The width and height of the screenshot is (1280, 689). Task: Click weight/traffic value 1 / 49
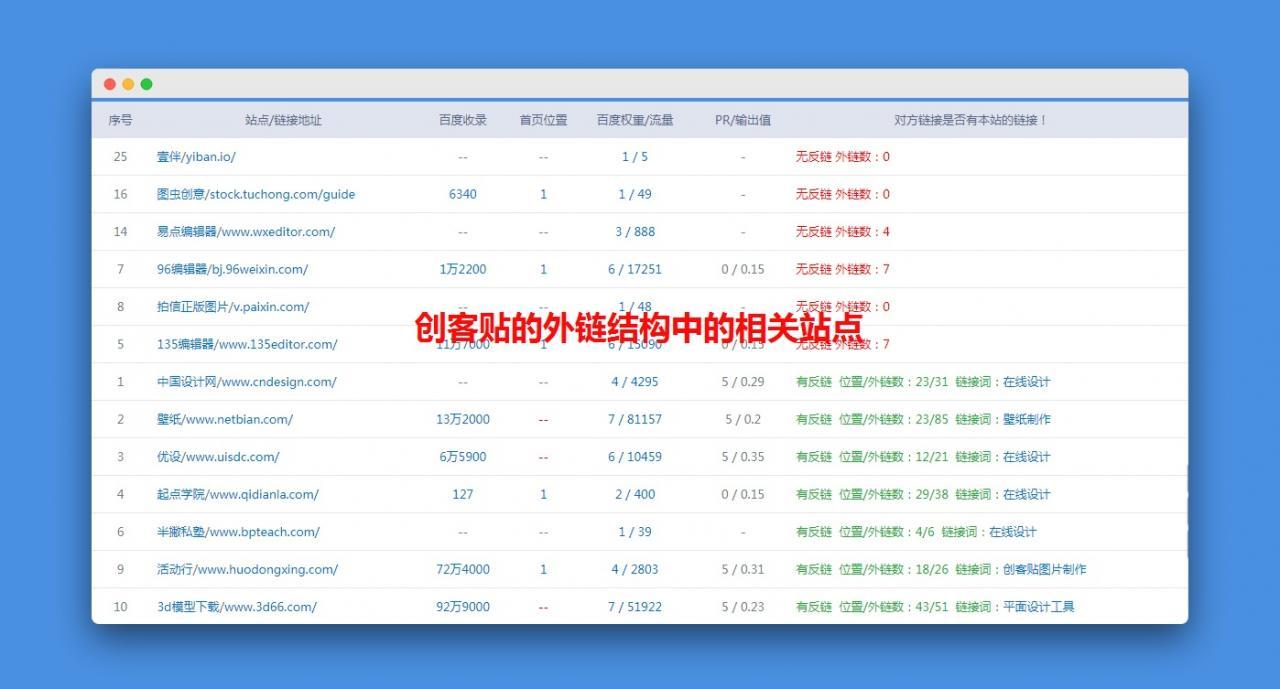[x=635, y=194]
